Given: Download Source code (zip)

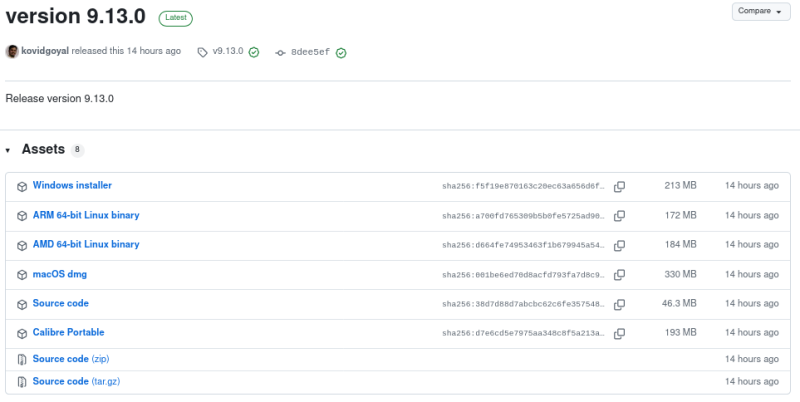Looking at the screenshot, I should tap(71, 359).
